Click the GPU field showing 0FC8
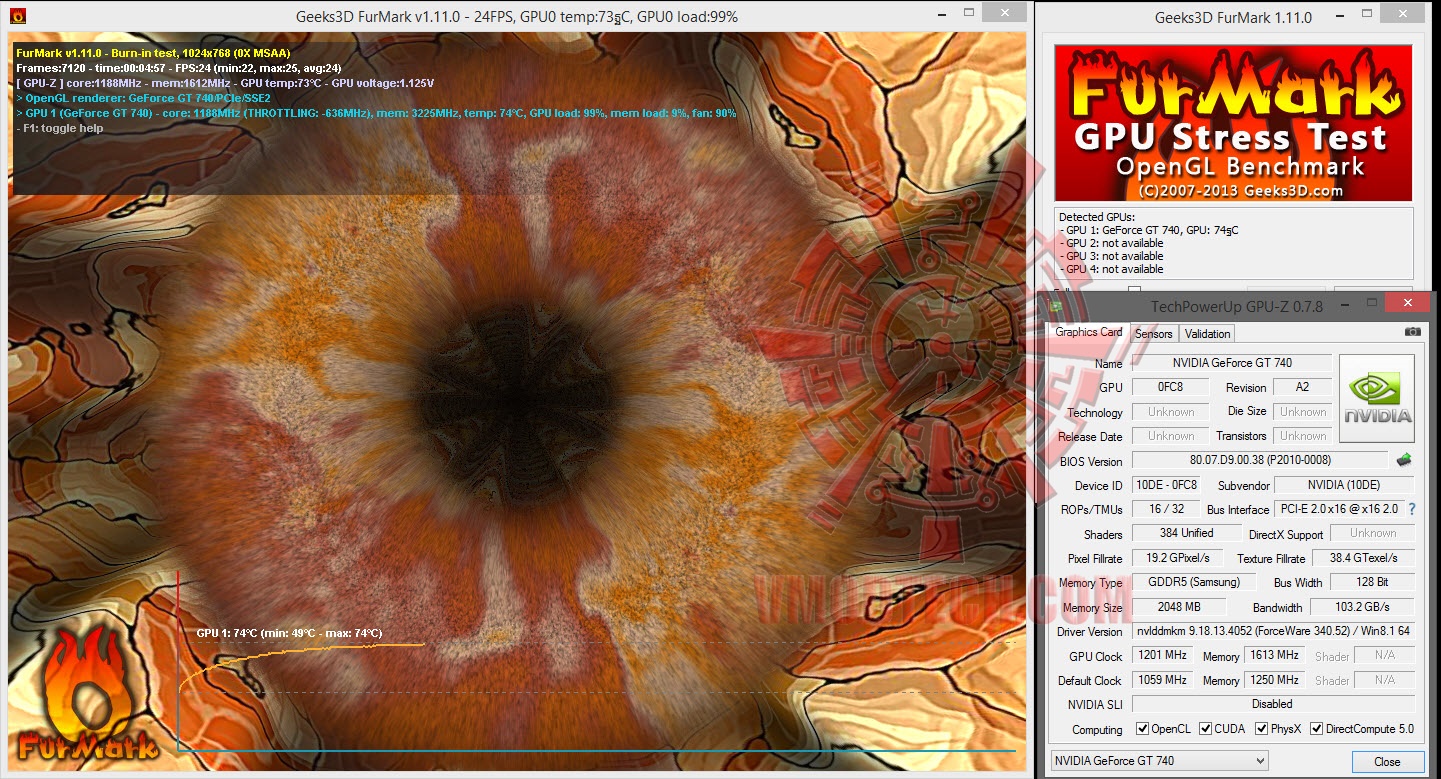The image size is (1441, 779). click(x=1170, y=387)
